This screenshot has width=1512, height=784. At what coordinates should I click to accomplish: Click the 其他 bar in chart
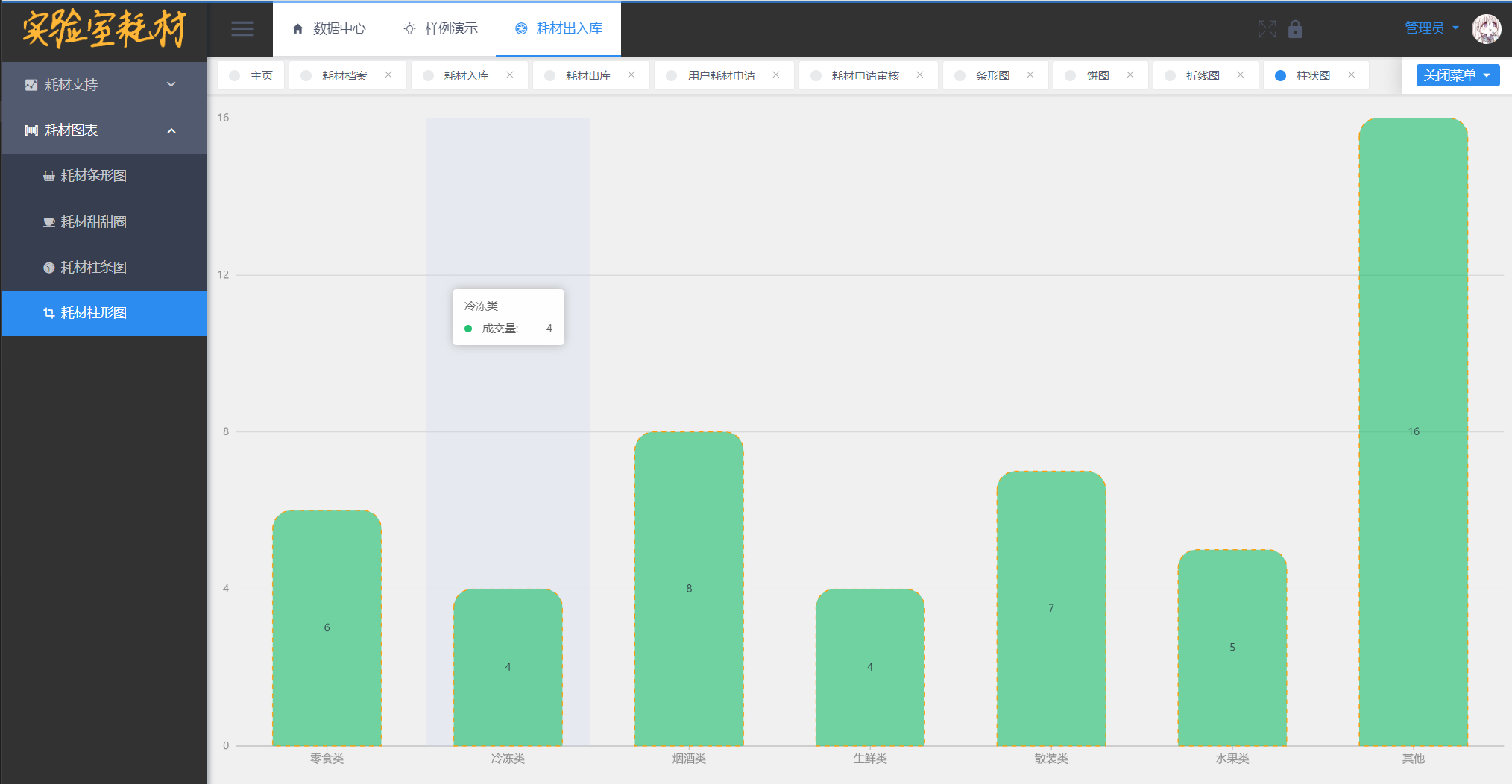click(x=1413, y=432)
